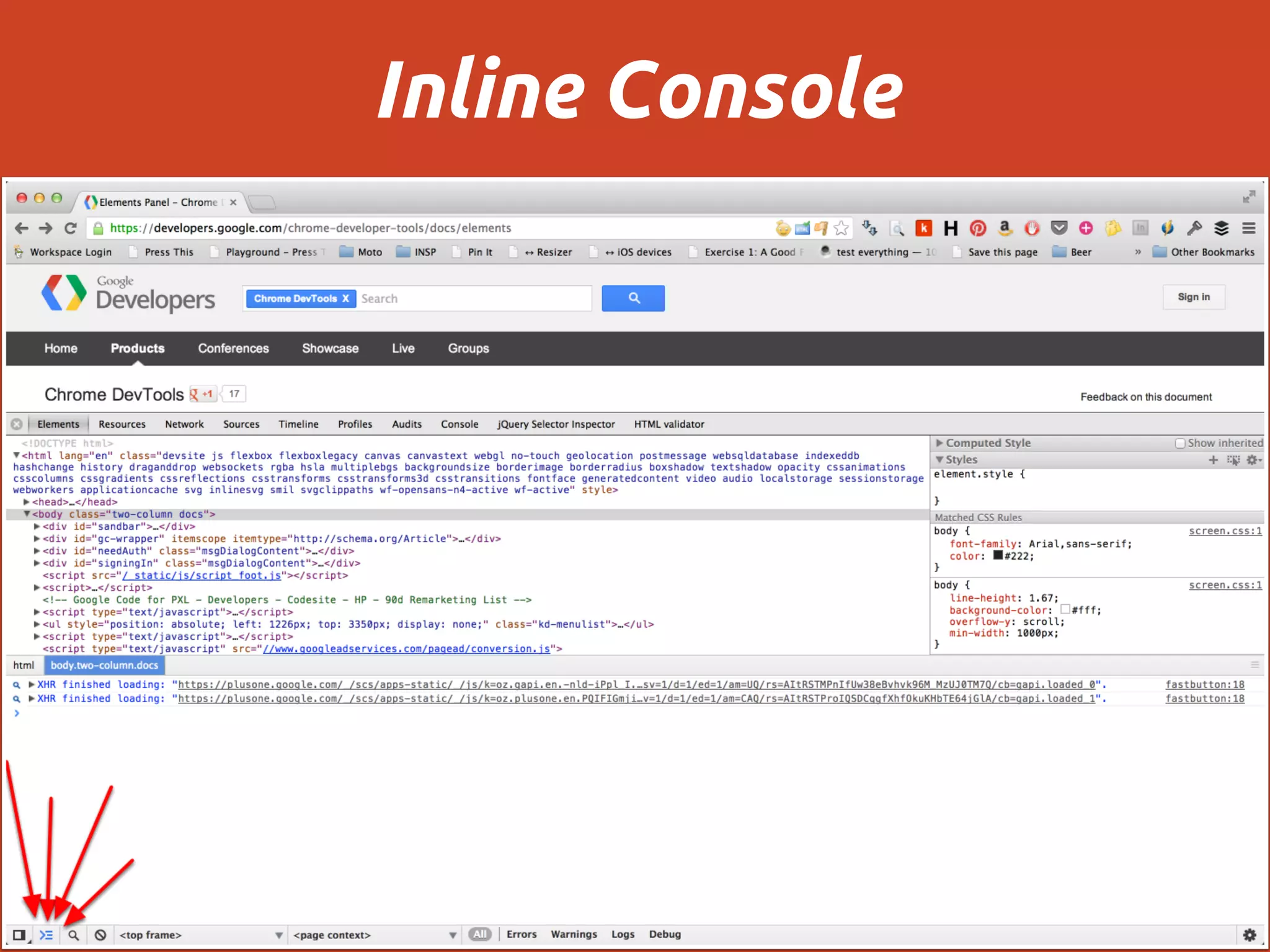Open the Styles pane gear menu
This screenshot has width=1270, height=952.
coord(1254,459)
